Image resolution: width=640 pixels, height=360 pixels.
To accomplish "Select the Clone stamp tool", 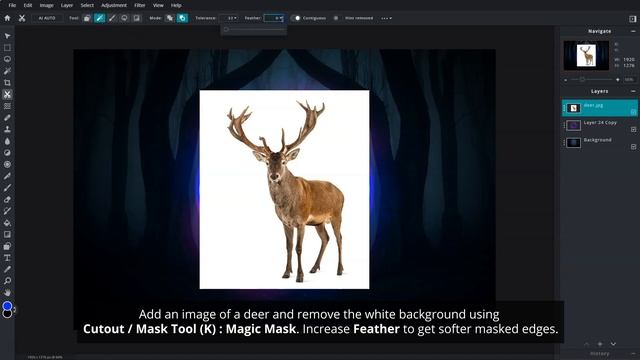I will [7, 129].
